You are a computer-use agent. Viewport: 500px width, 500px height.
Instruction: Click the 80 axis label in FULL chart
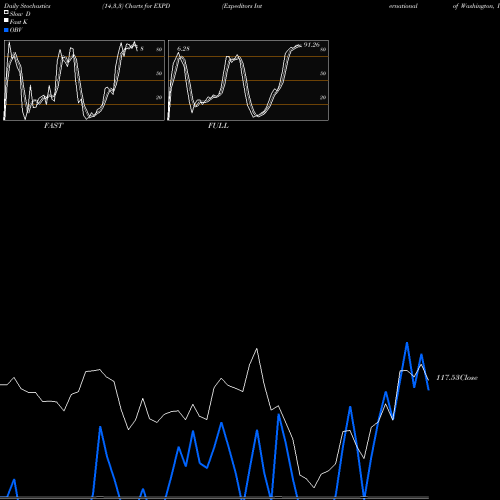coord(323,49)
